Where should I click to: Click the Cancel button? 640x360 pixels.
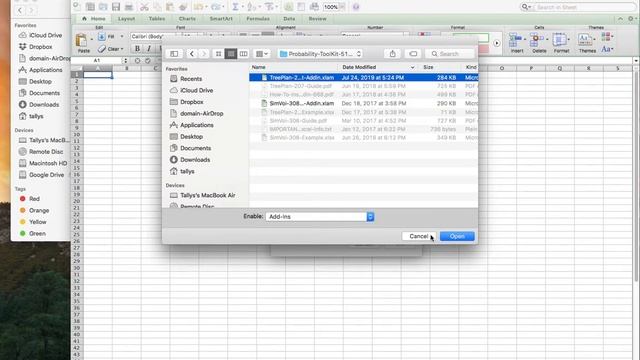click(419, 236)
